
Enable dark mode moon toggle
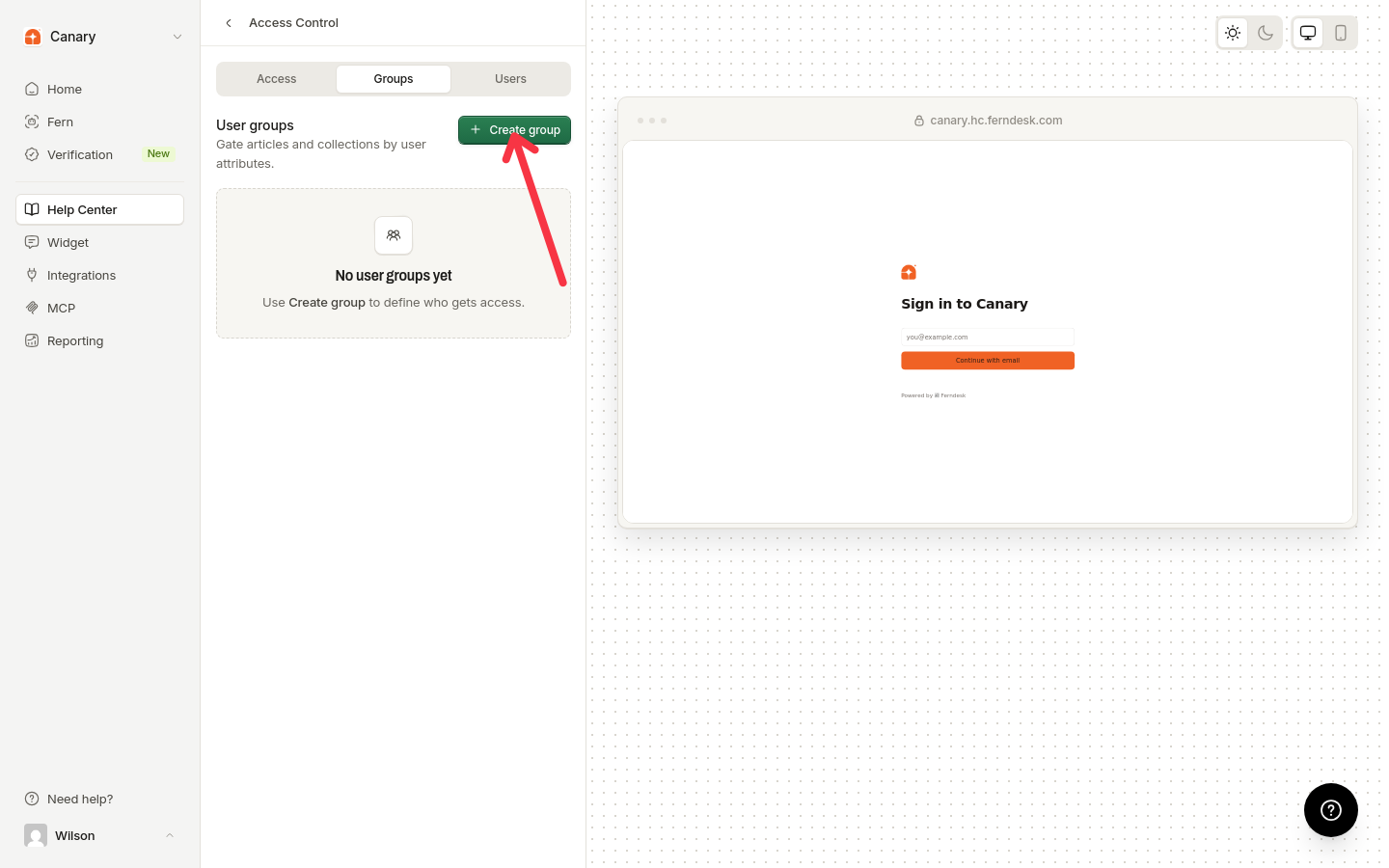[x=1266, y=33]
